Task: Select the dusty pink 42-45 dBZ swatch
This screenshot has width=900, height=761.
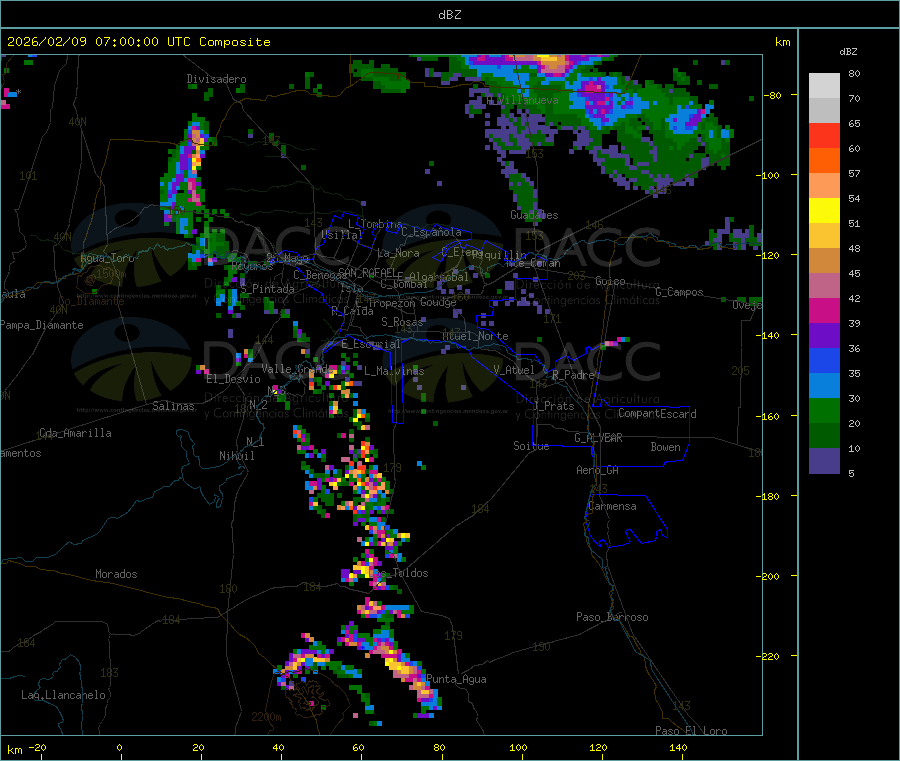Action: [x=824, y=286]
